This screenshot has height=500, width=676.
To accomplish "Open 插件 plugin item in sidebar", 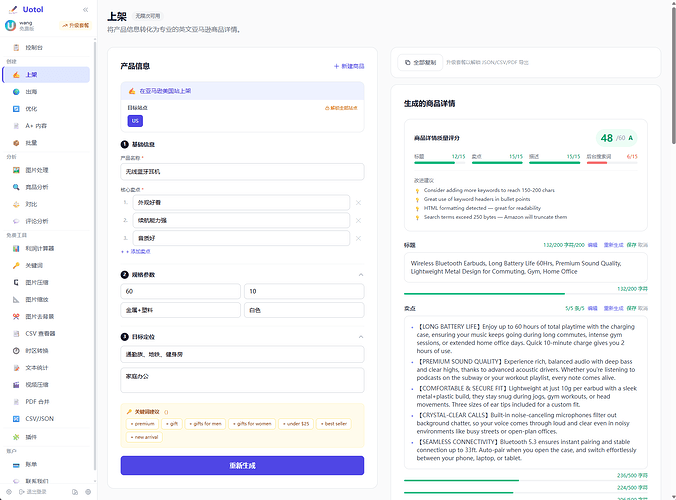I will (46, 437).
